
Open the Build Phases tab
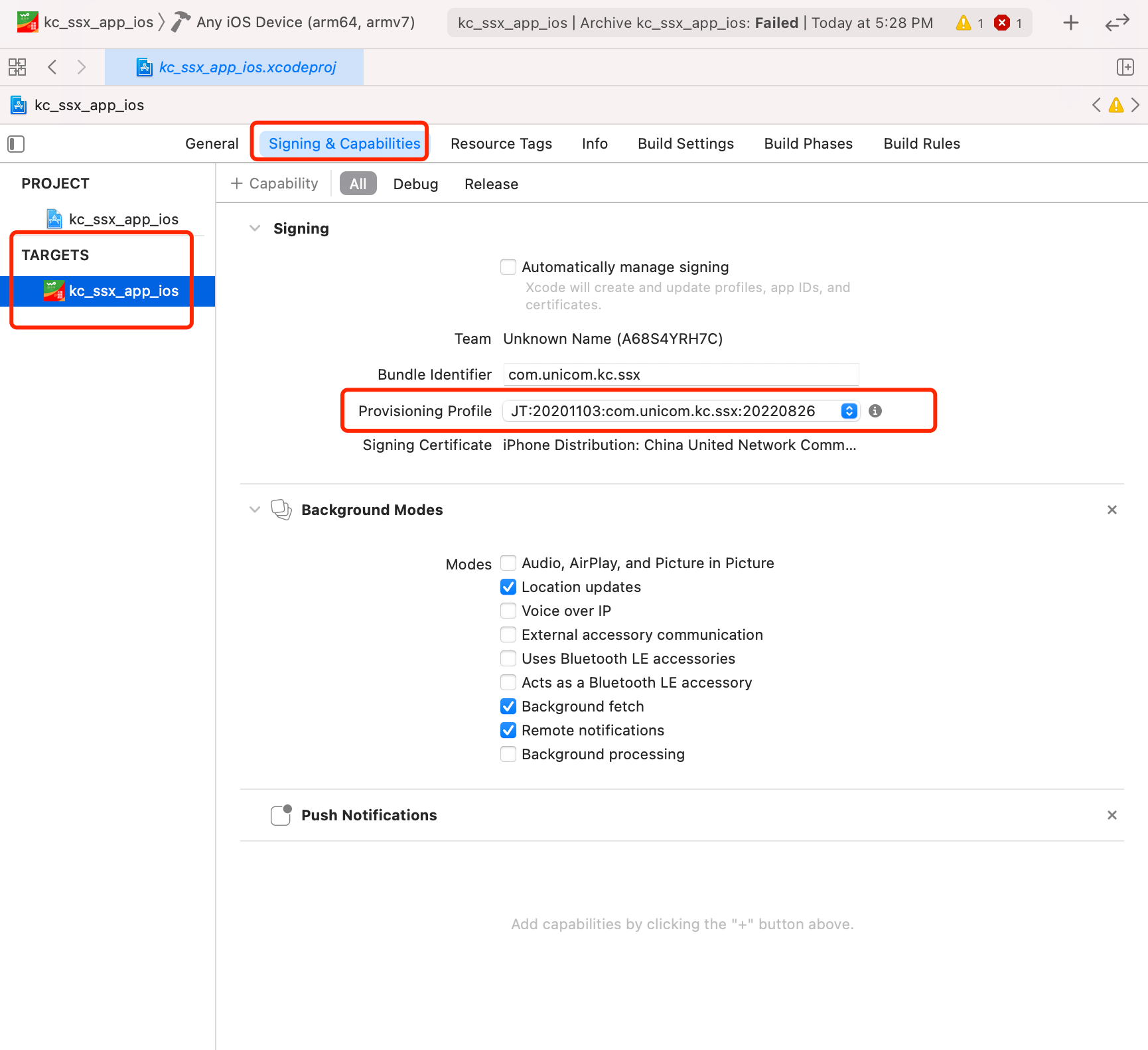(808, 144)
